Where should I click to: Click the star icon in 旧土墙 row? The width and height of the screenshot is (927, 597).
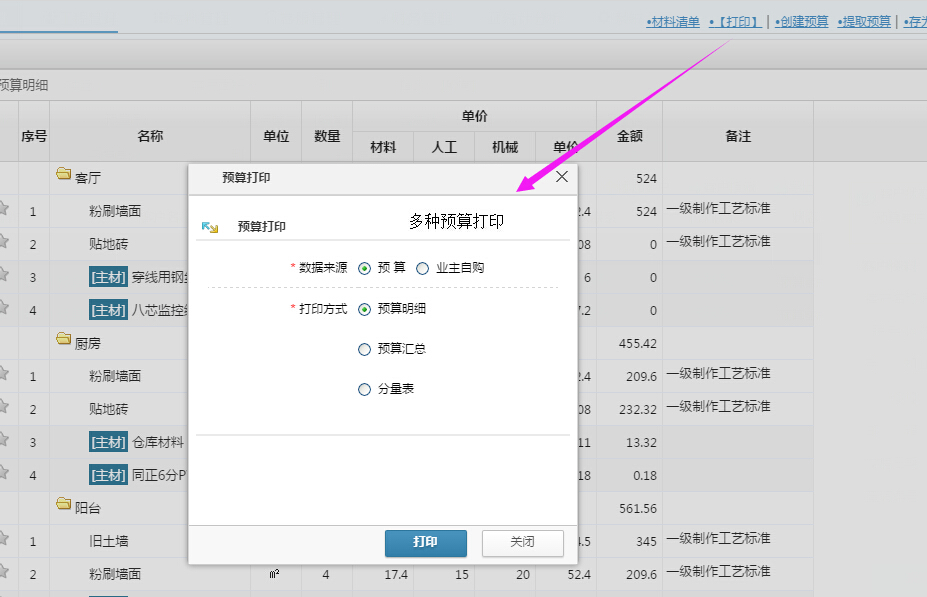3,540
